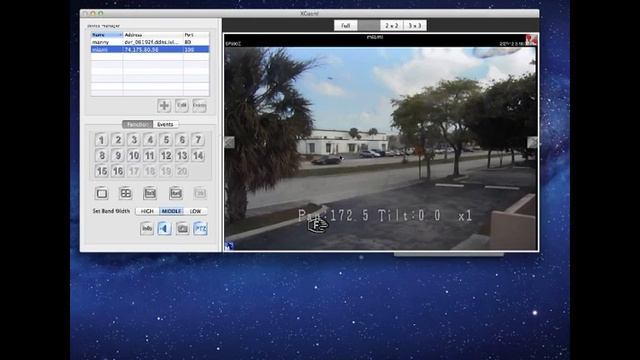This screenshot has width=640, height=360.
Task: Set band width to HIGH
Action: 147,211
